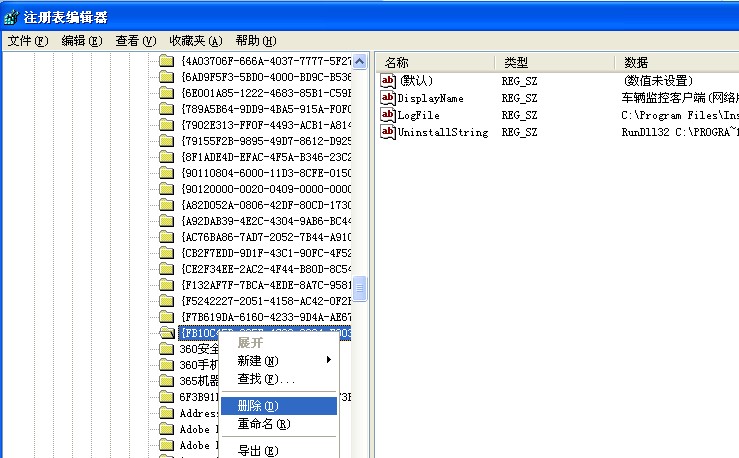Viewport: 739px width, 458px height.
Task: Click the 类型 column header
Action: 516,62
